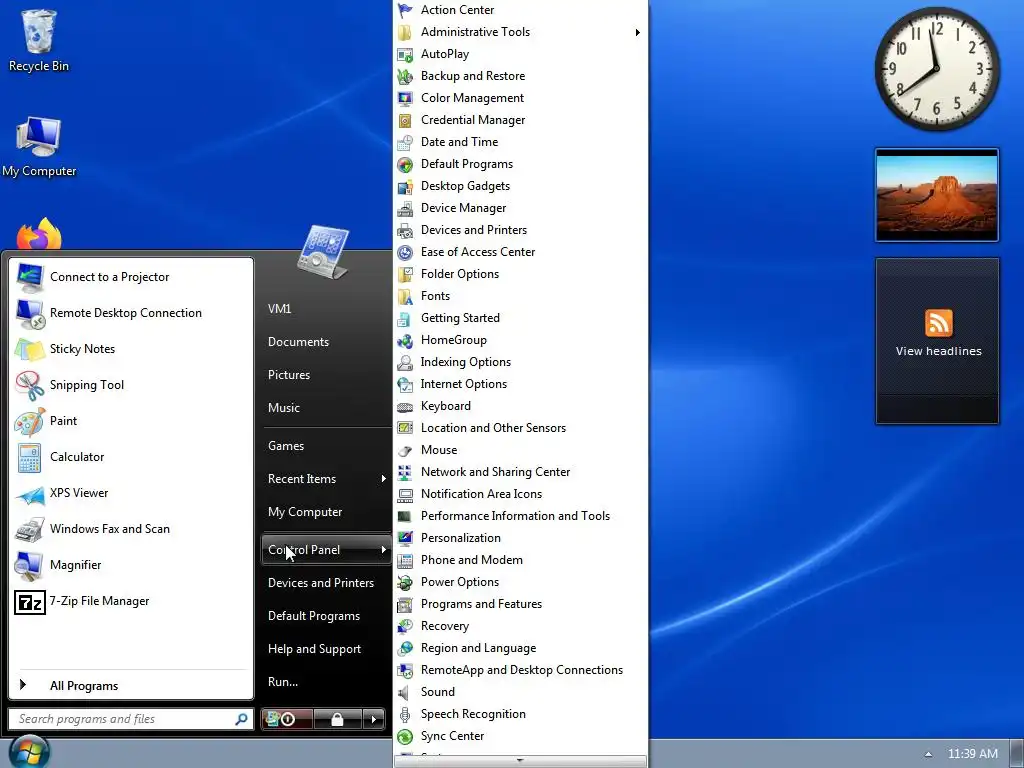The image size is (1024, 768).
Task: Open Default Programs in Start menu right pane
Action: coord(313,616)
